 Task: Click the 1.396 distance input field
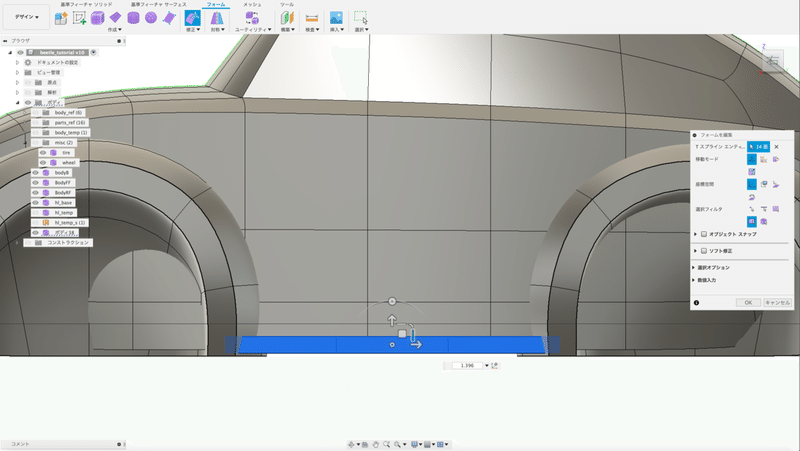467,365
